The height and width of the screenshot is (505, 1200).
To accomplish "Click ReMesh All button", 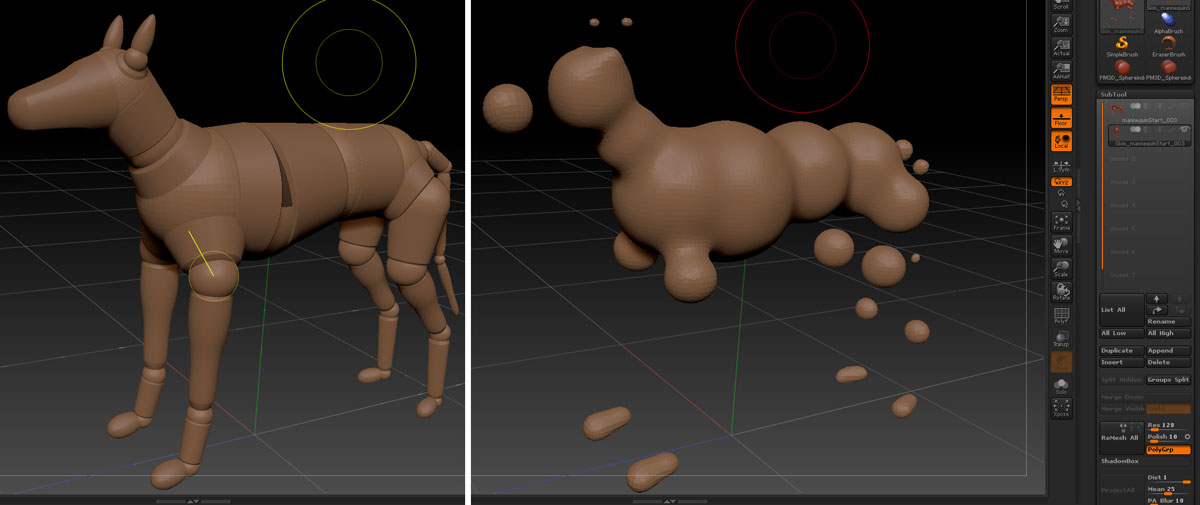I will [x=1122, y=437].
